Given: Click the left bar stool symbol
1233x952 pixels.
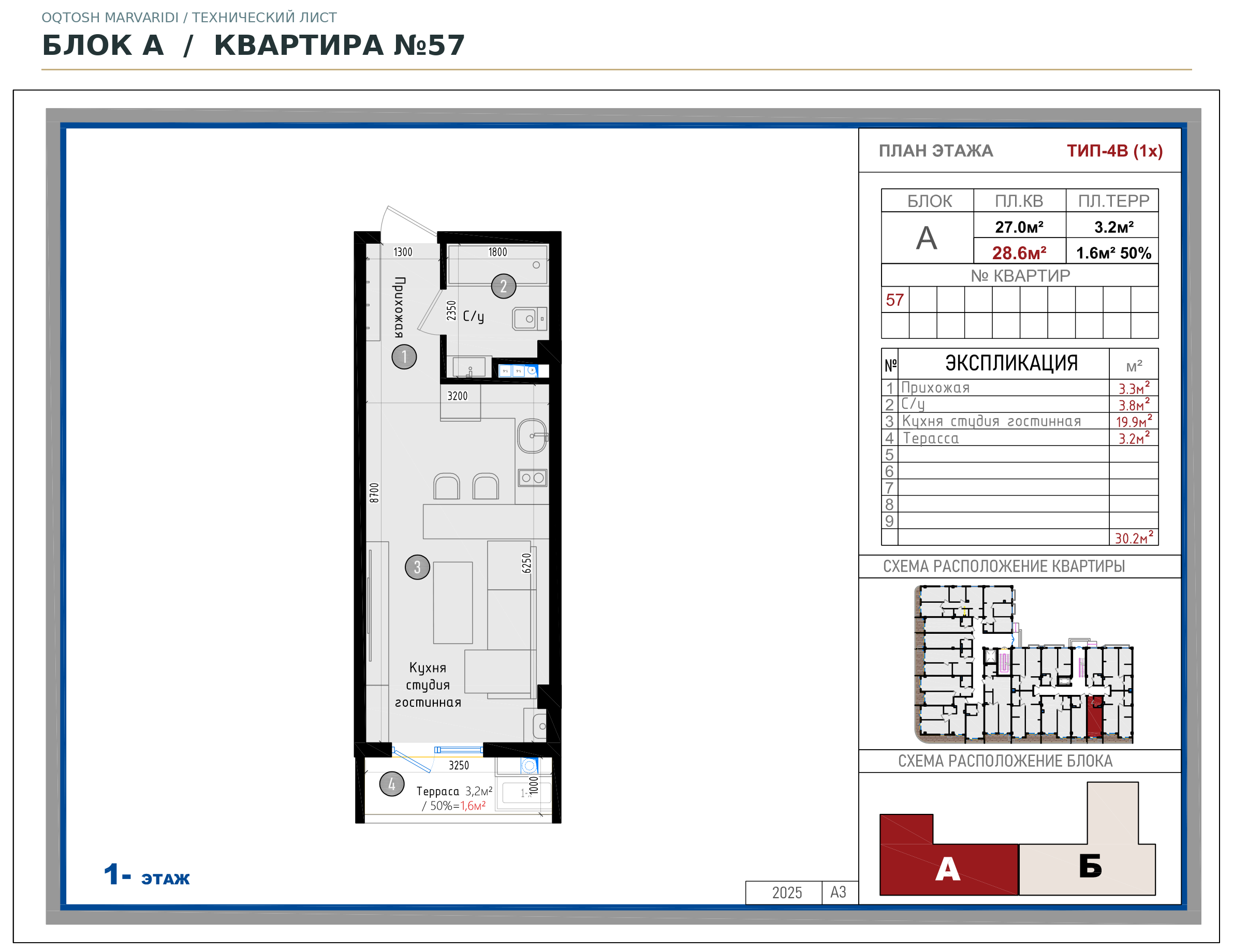Looking at the screenshot, I should coord(447,486).
